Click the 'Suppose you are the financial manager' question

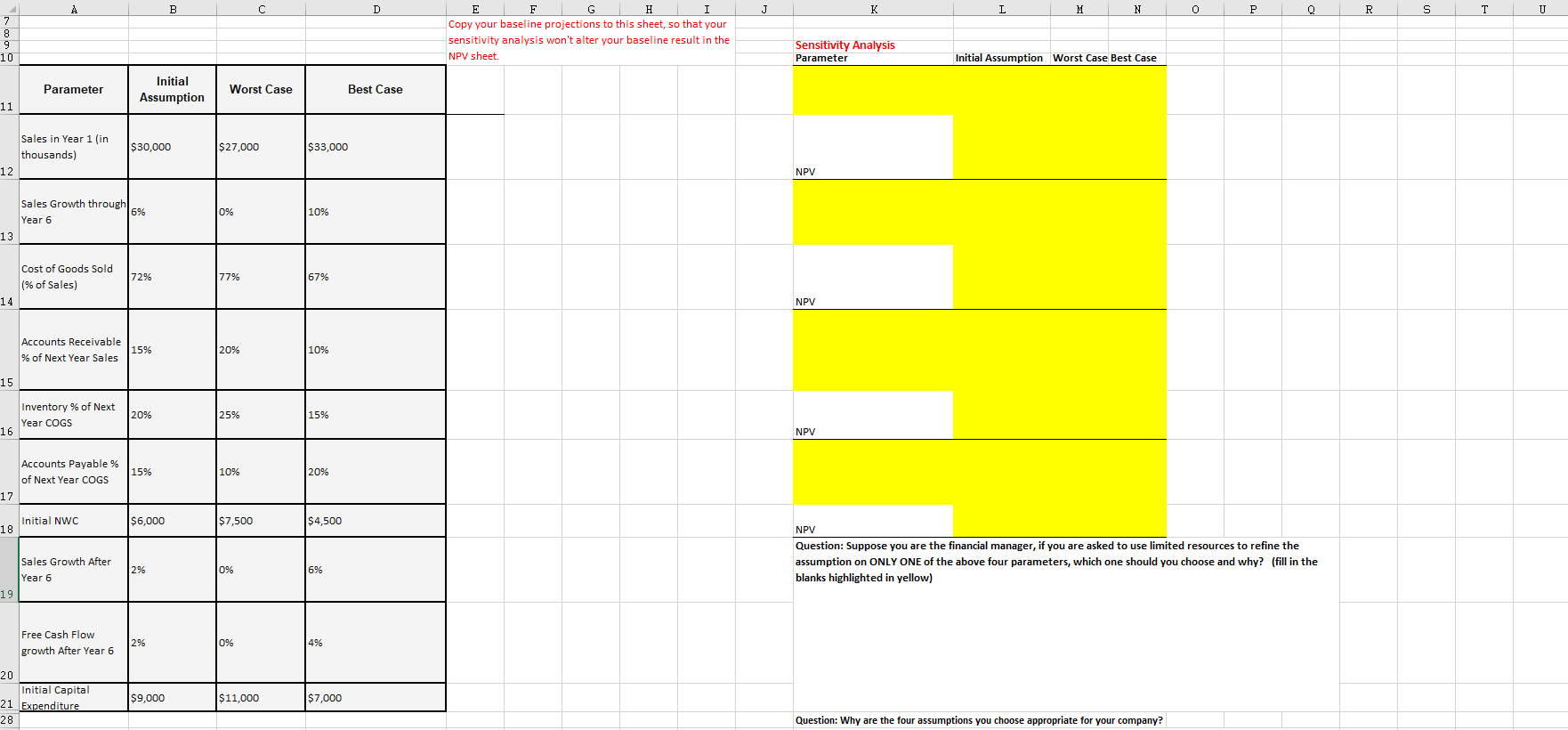click(x=1056, y=562)
